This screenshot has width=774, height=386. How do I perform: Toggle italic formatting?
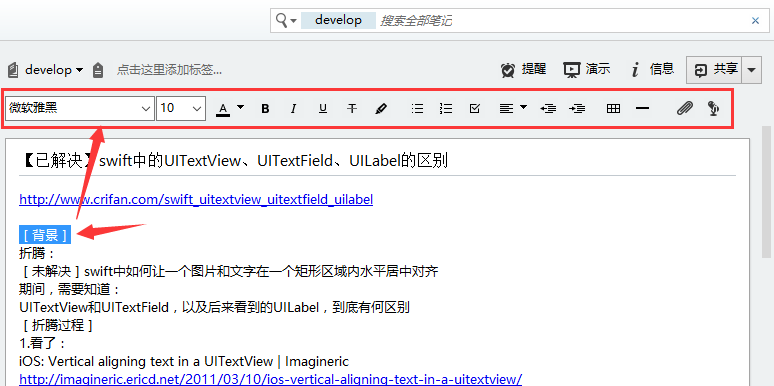(294, 109)
